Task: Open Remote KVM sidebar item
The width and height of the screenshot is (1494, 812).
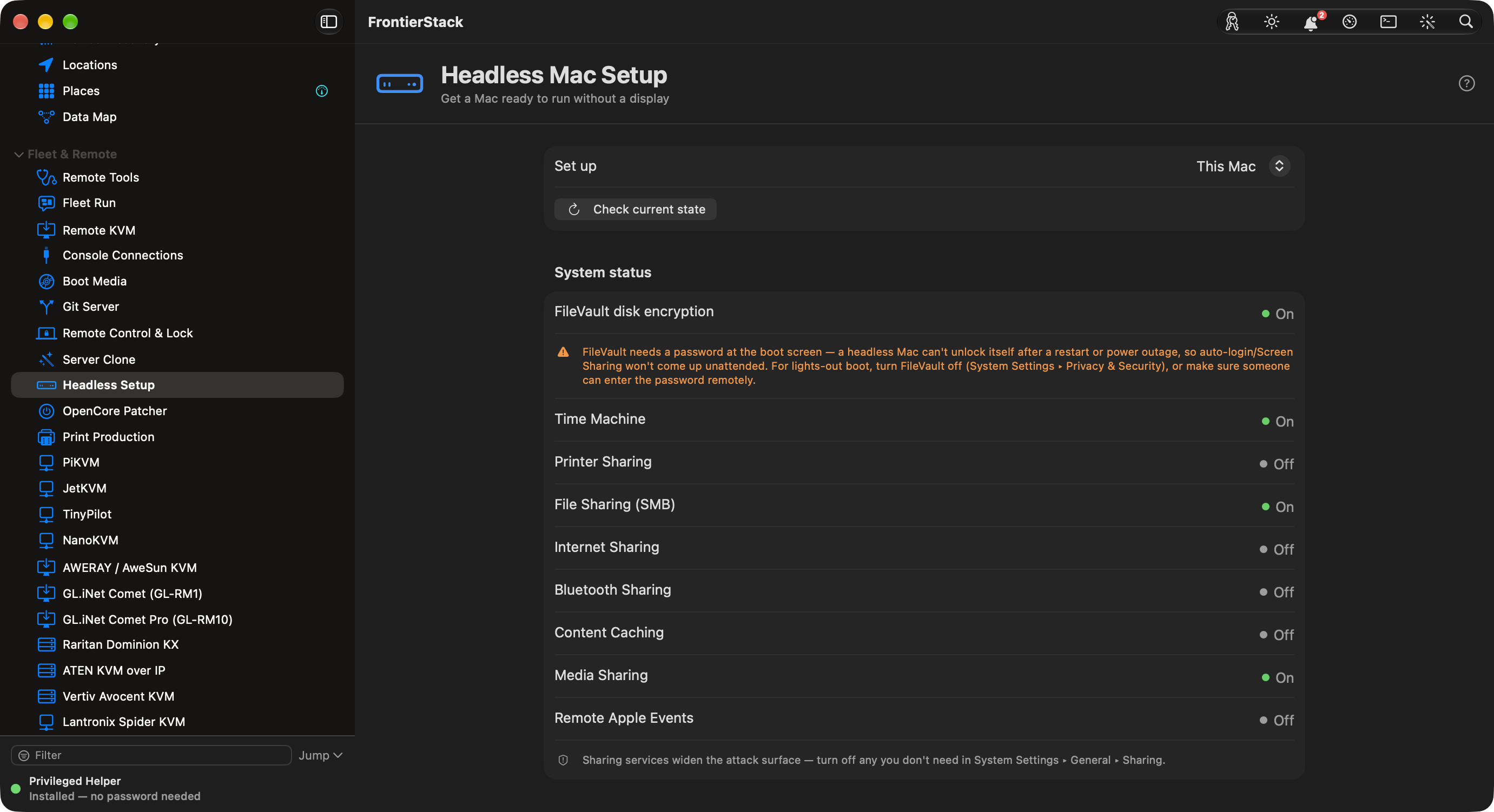Action: point(177,230)
